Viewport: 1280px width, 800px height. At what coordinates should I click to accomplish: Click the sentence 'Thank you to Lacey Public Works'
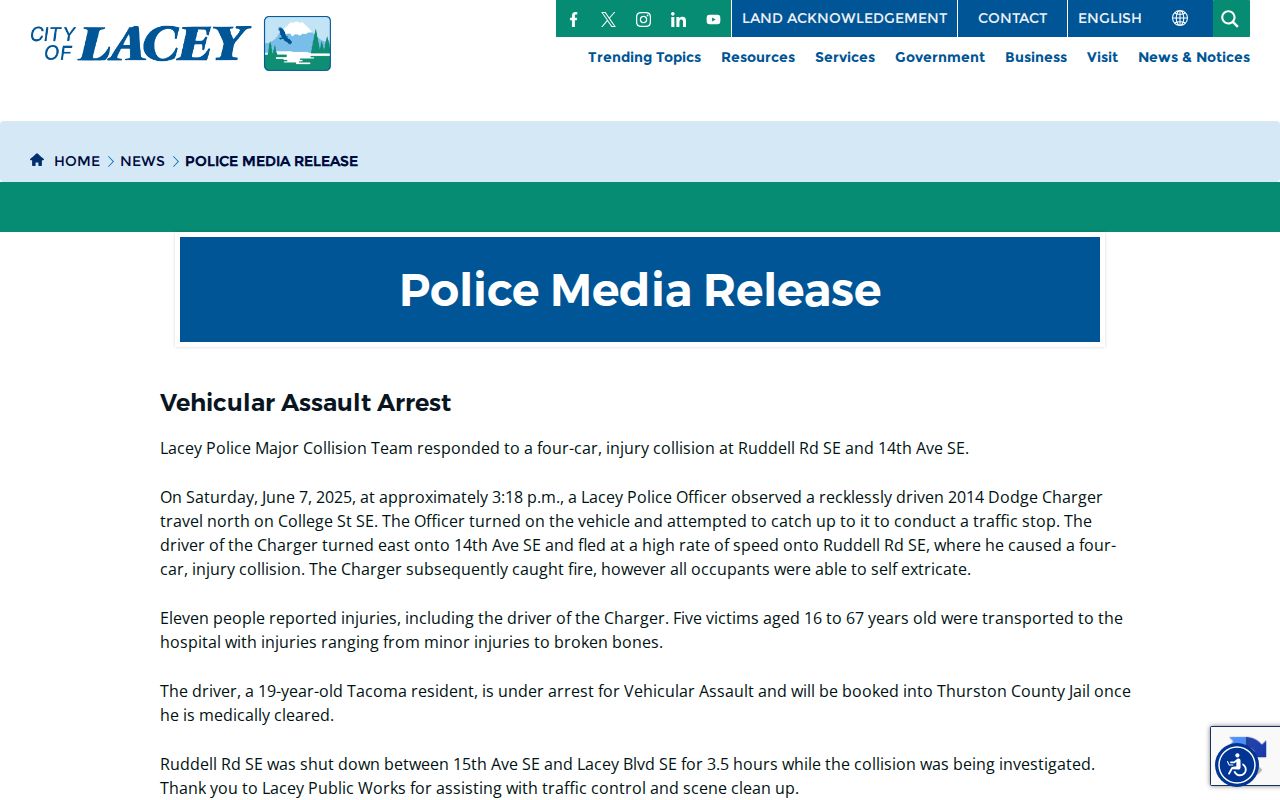(x=479, y=788)
